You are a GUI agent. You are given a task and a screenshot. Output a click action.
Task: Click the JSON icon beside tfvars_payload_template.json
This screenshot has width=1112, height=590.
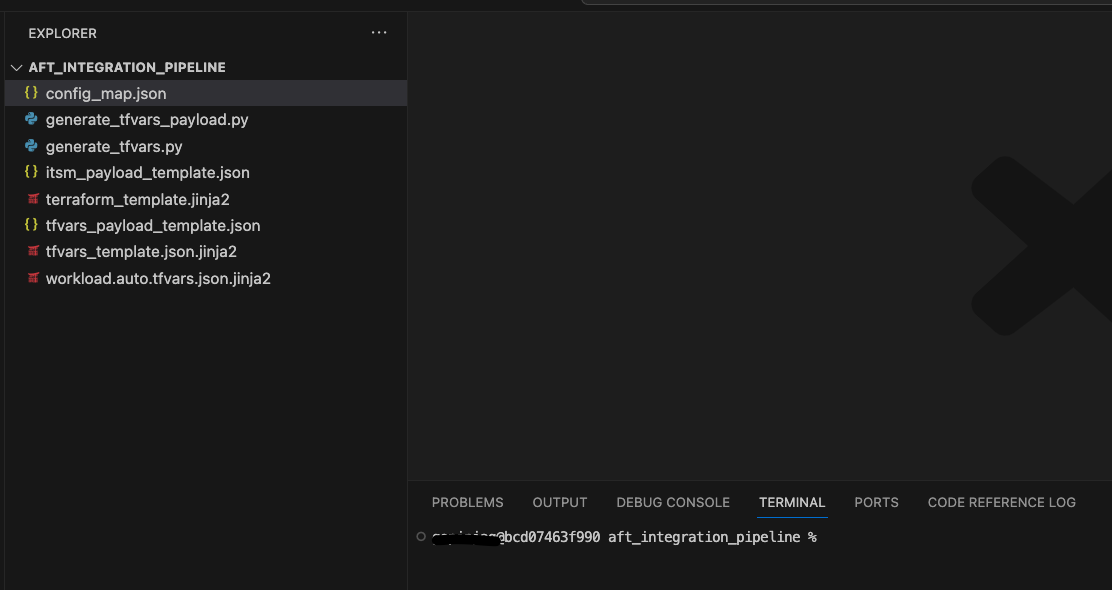tap(33, 225)
